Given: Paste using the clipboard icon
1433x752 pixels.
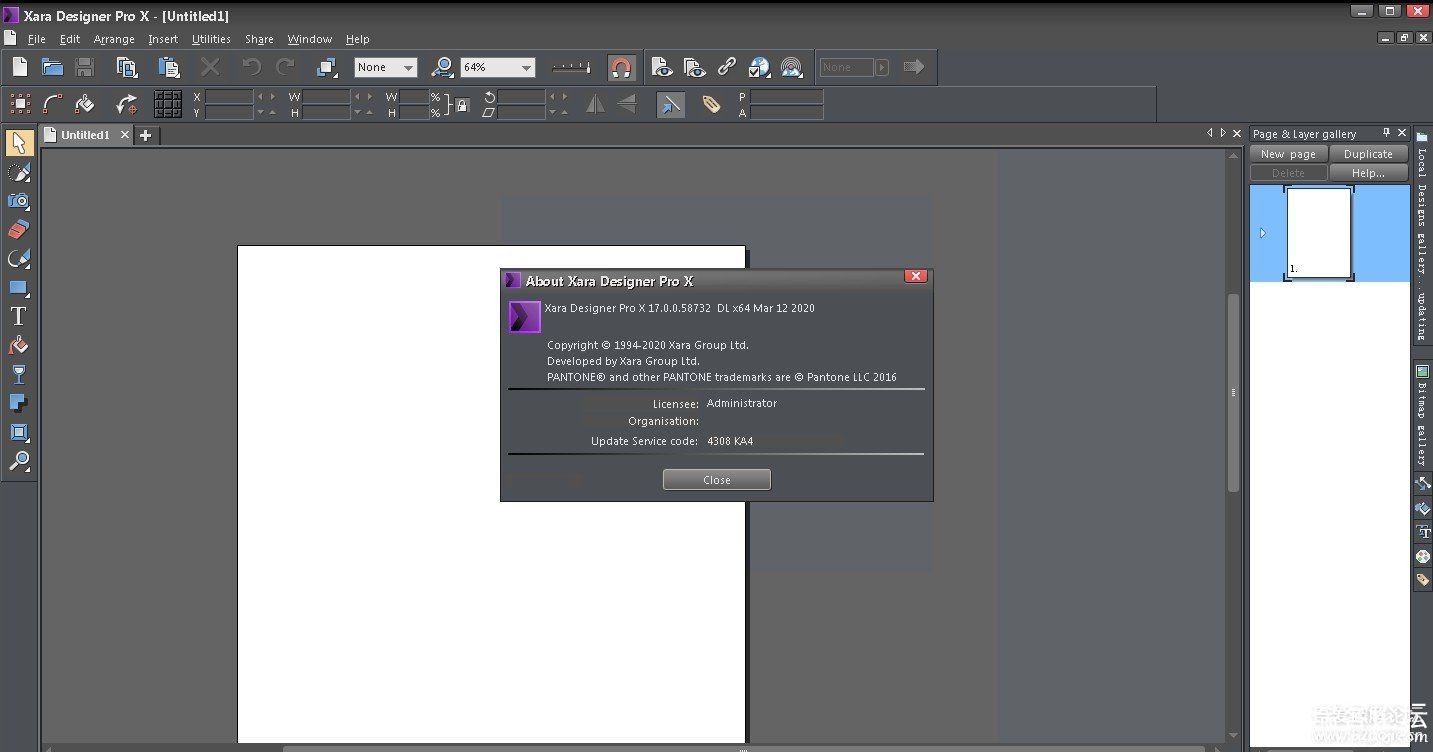Looking at the screenshot, I should click(x=169, y=67).
